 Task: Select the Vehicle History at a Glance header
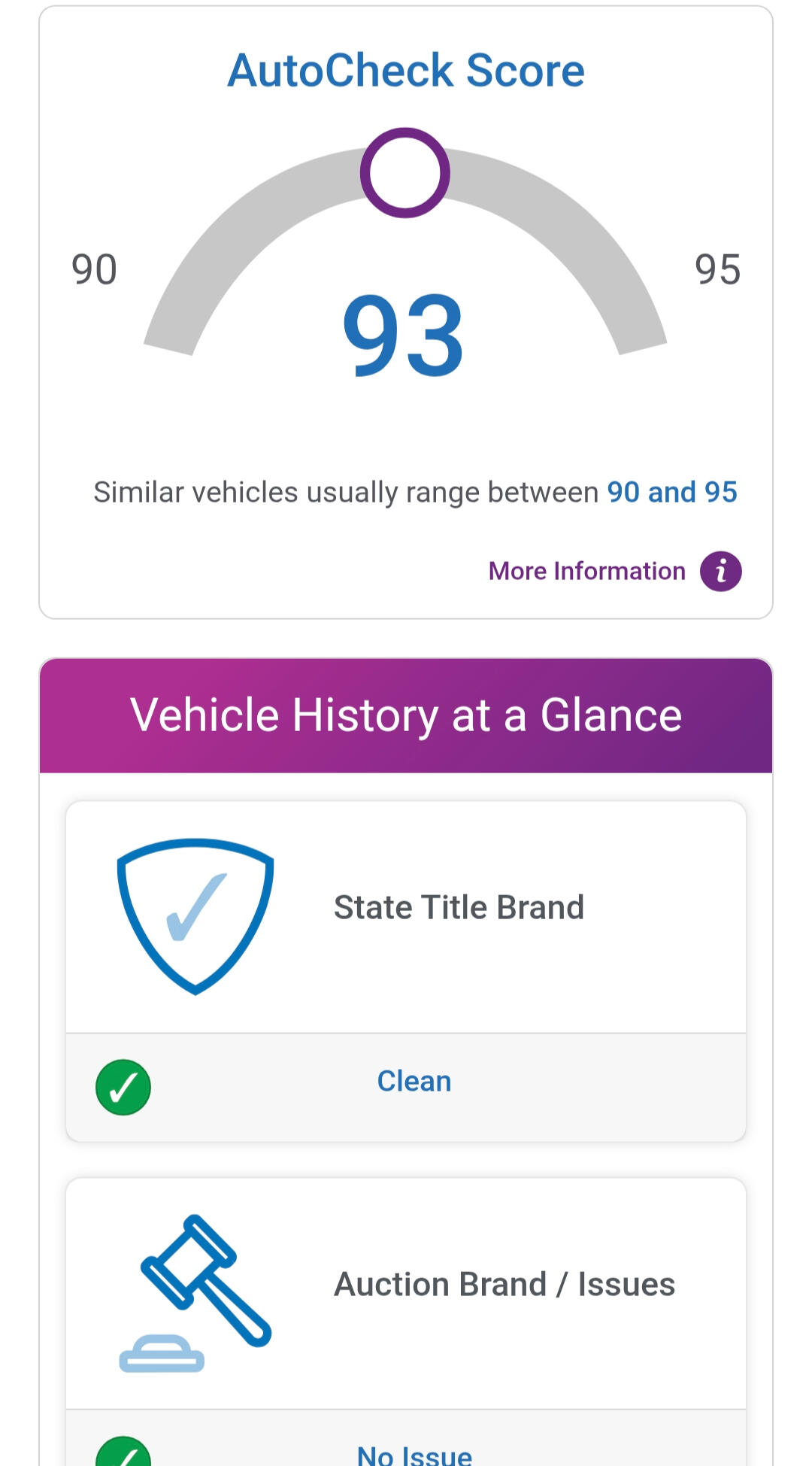pos(406,715)
